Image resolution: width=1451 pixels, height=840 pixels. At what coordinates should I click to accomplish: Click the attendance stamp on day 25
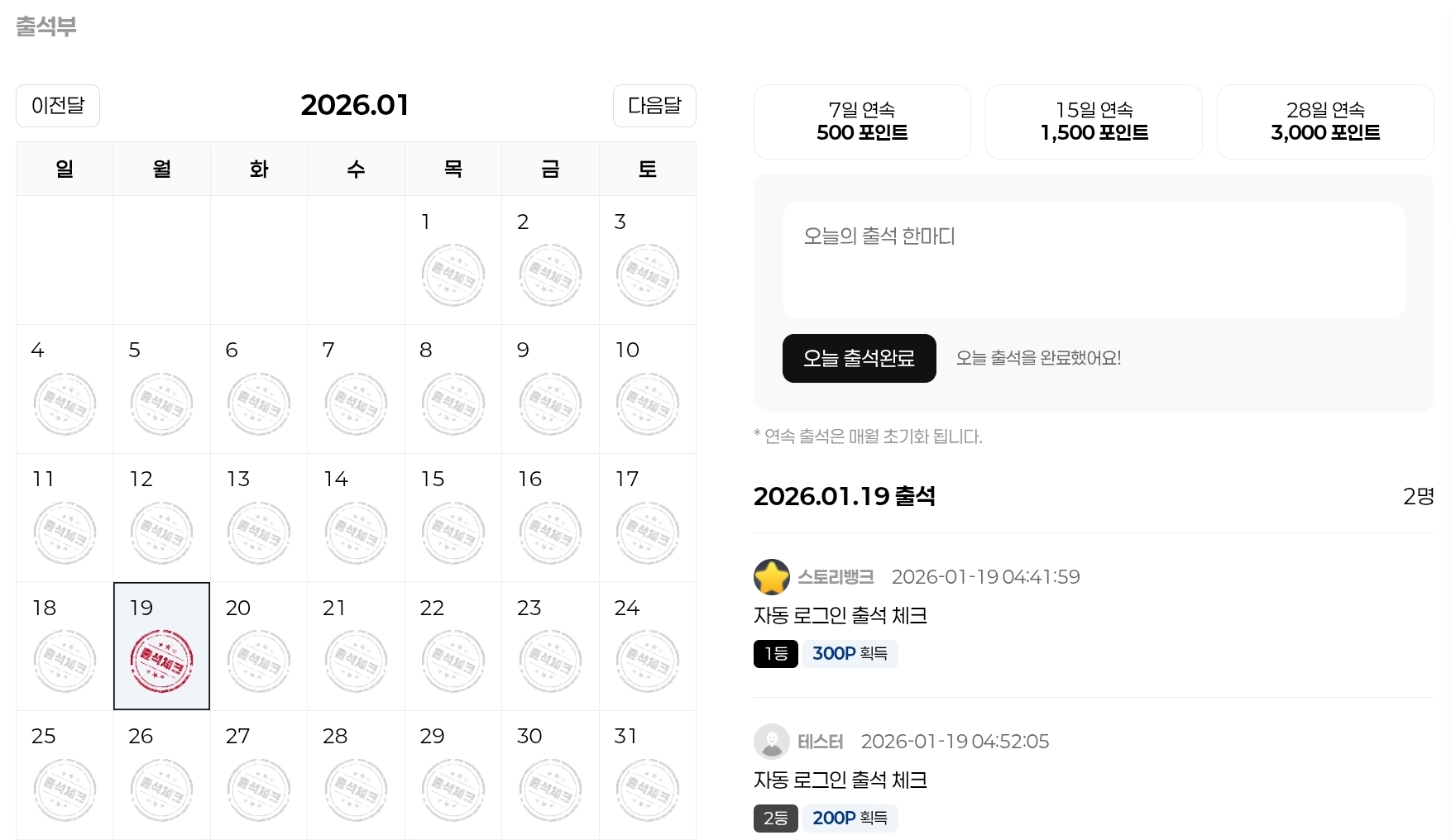click(x=65, y=790)
